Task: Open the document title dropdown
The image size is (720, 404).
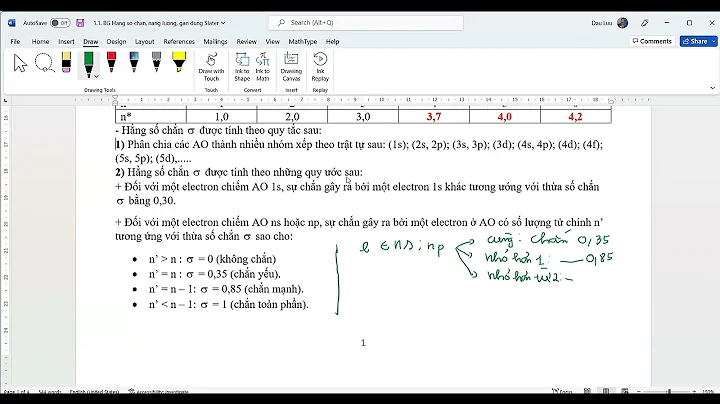Action: click(x=223, y=22)
